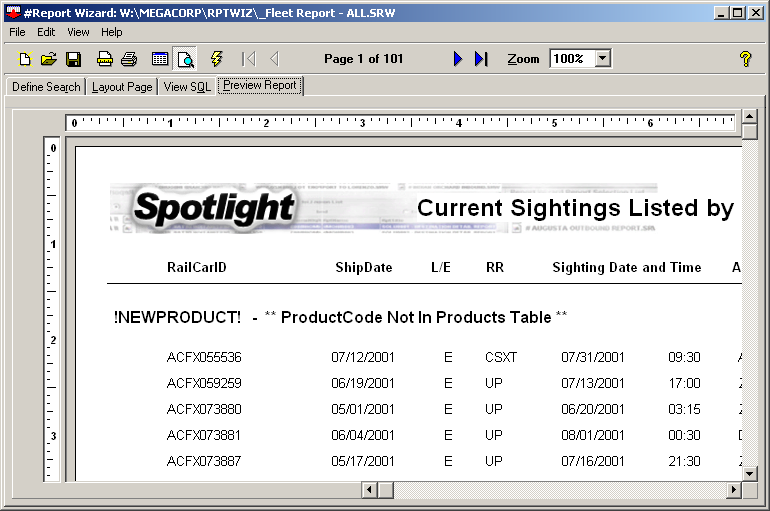
Task: Save the report using floppy disk icon
Action: 73,59
